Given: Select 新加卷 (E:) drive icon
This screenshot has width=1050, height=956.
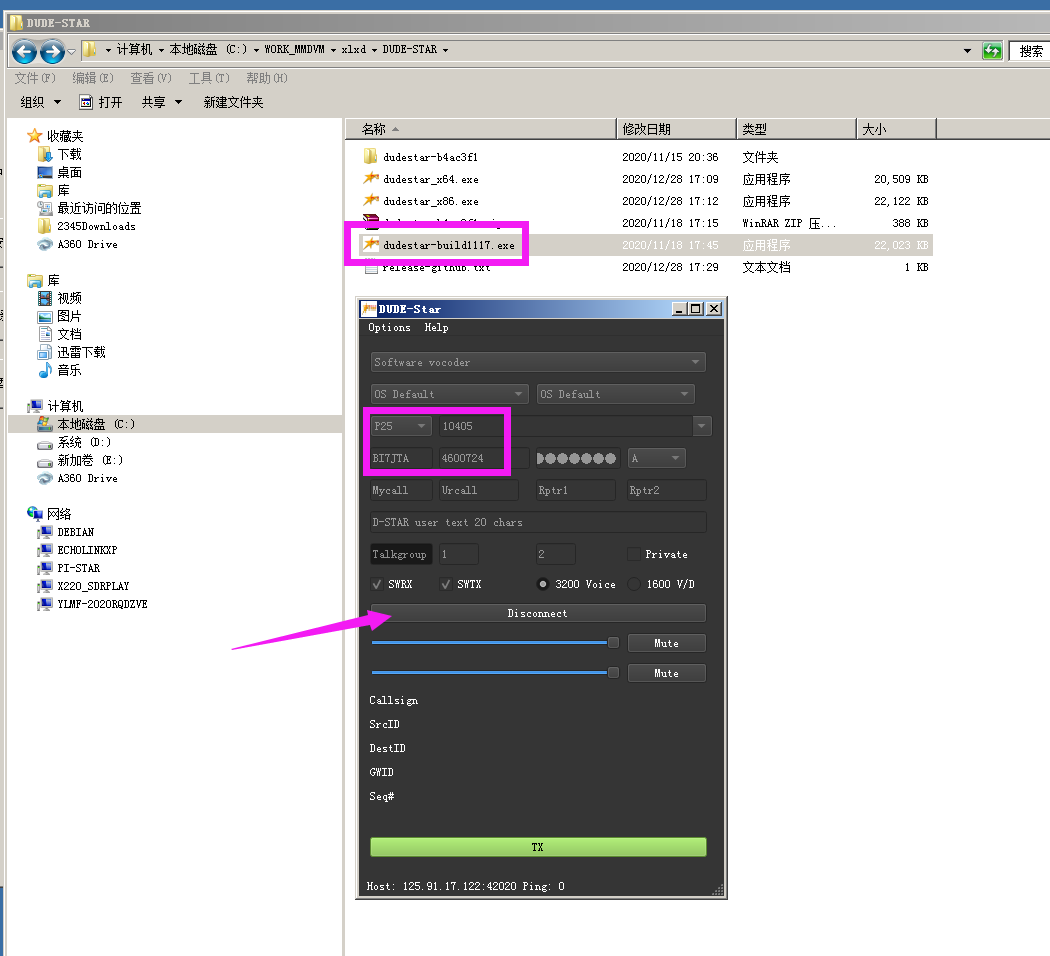Looking at the screenshot, I should coord(45,461).
